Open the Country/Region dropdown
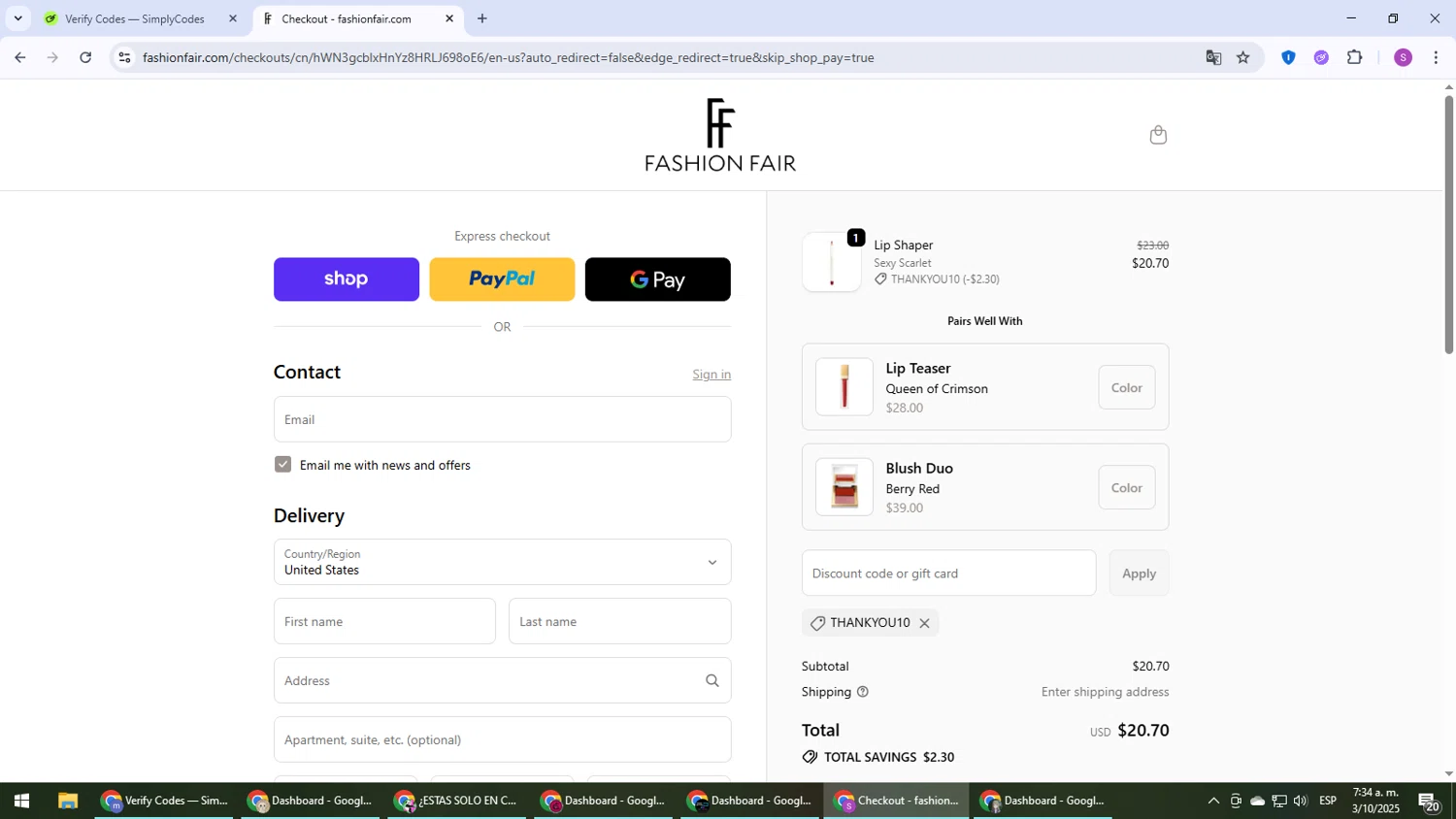 (502, 562)
